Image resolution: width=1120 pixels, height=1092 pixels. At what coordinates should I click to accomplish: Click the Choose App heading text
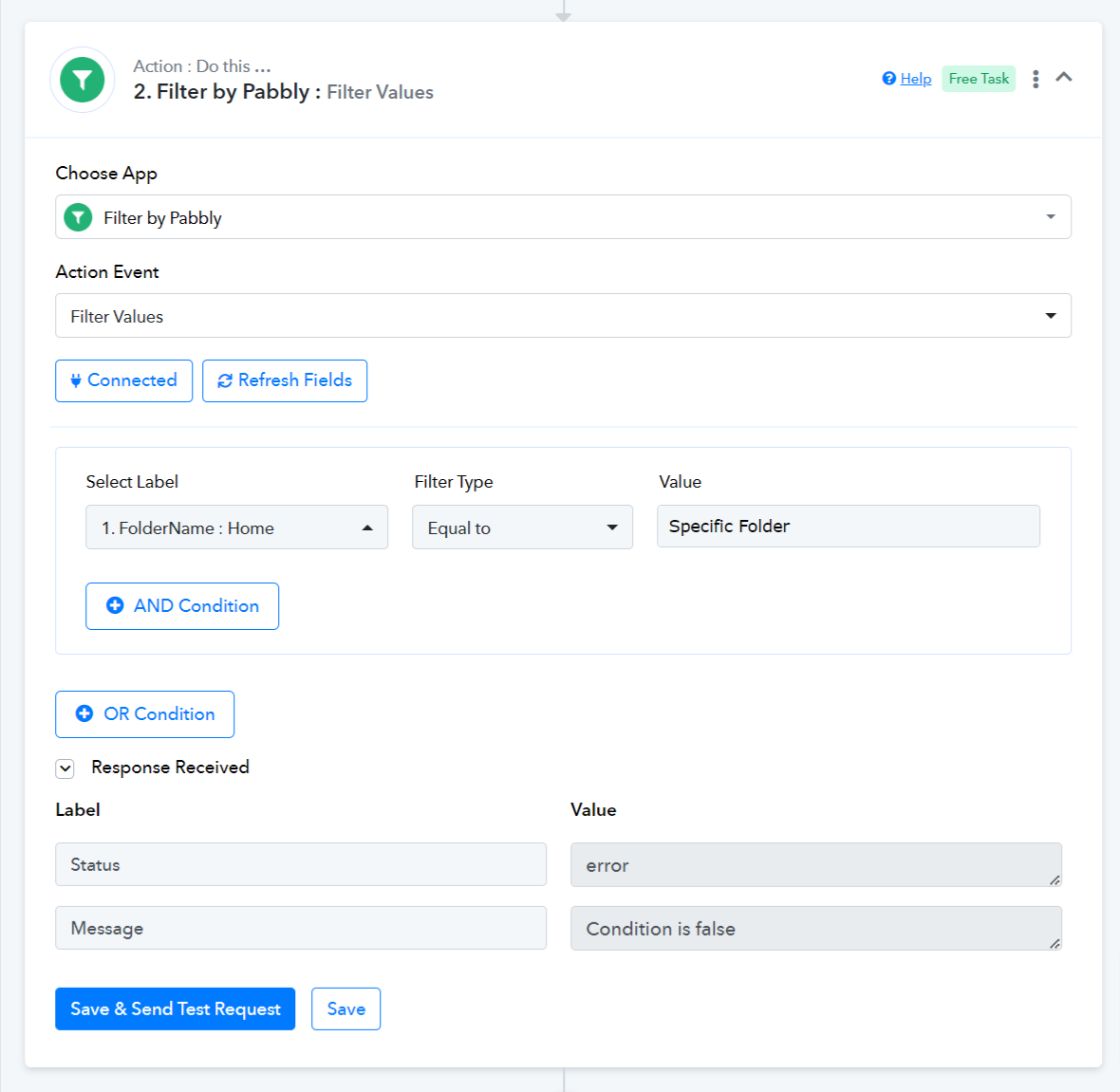(x=106, y=174)
